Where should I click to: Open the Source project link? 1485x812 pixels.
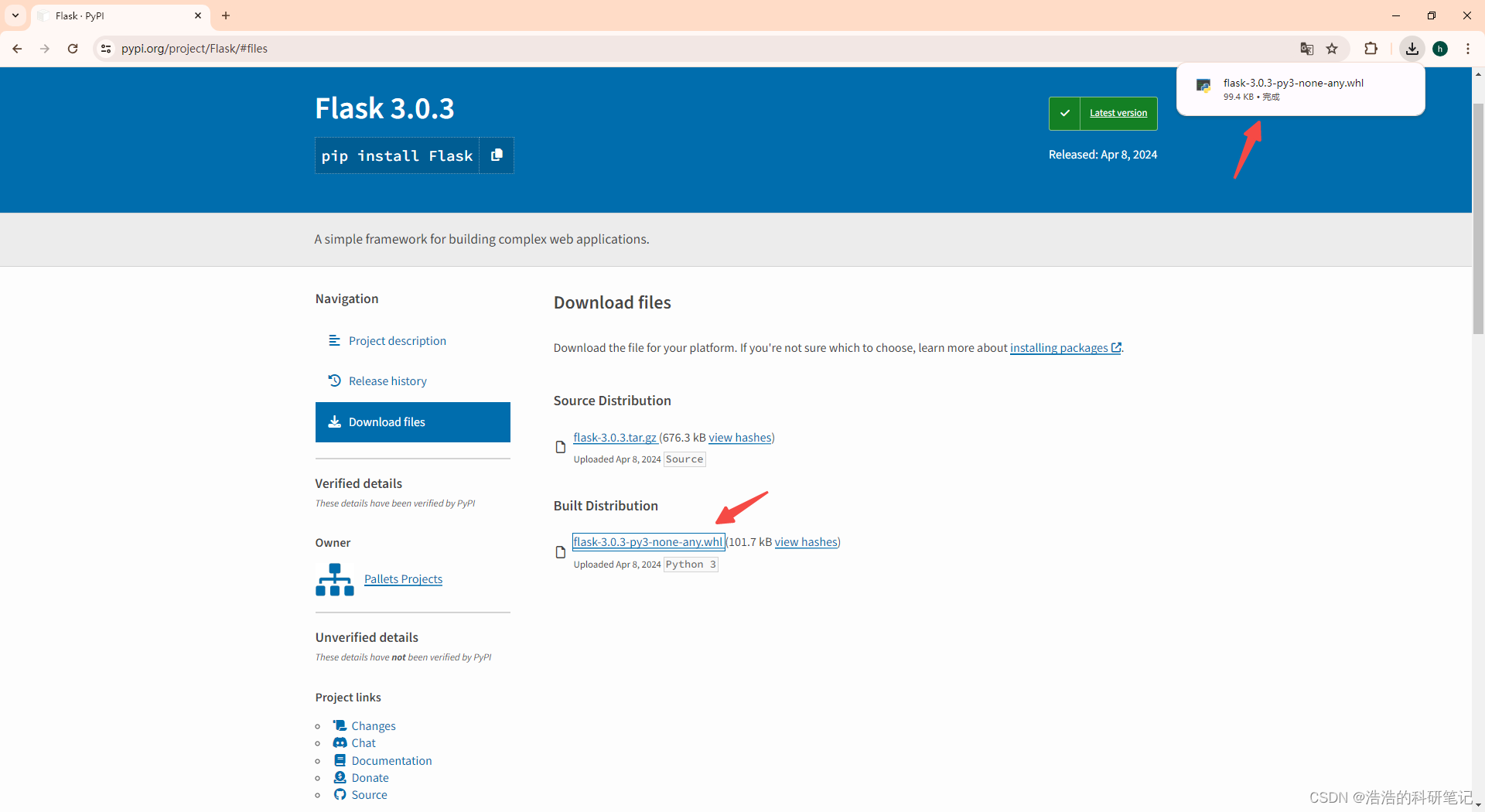pos(369,795)
